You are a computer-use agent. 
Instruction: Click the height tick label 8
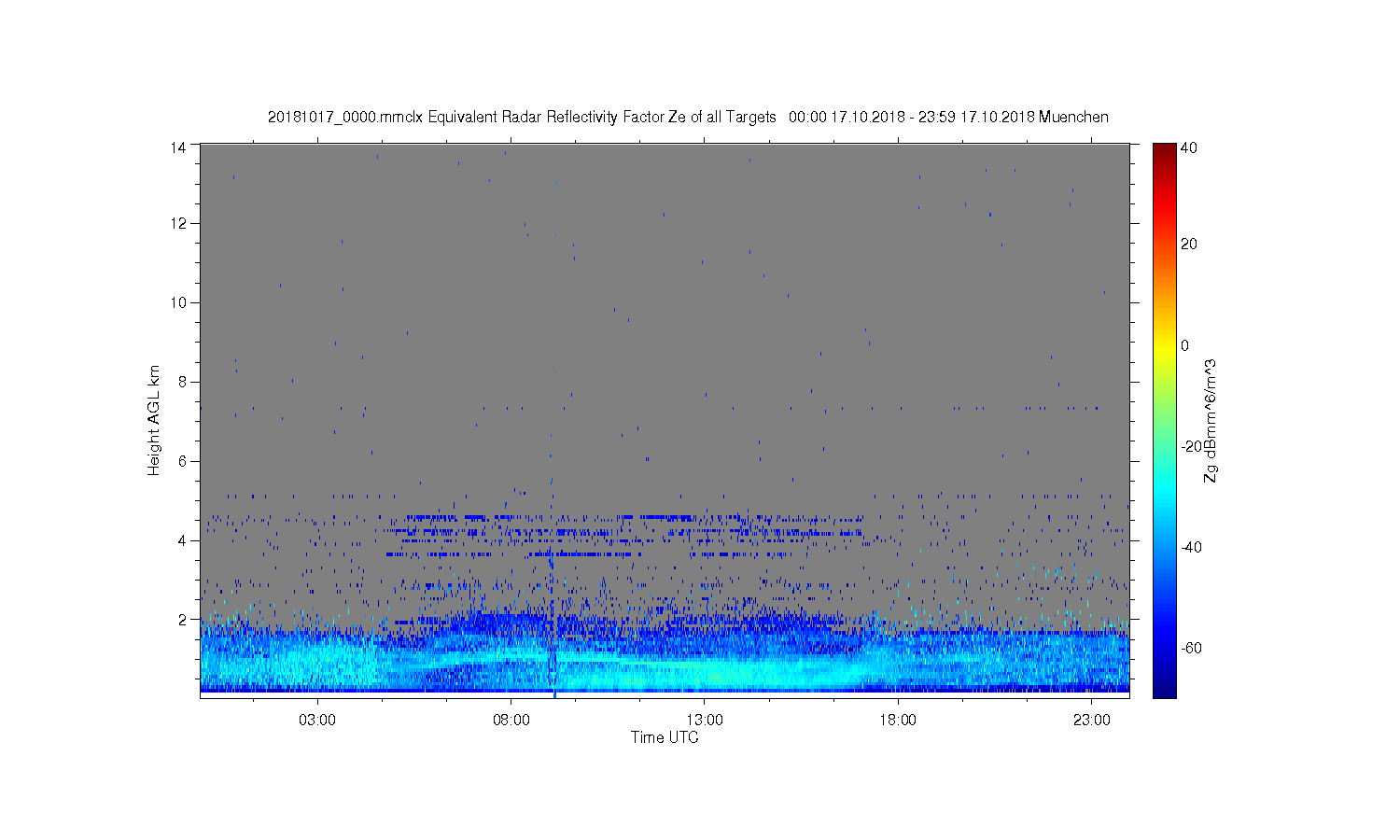183,382
